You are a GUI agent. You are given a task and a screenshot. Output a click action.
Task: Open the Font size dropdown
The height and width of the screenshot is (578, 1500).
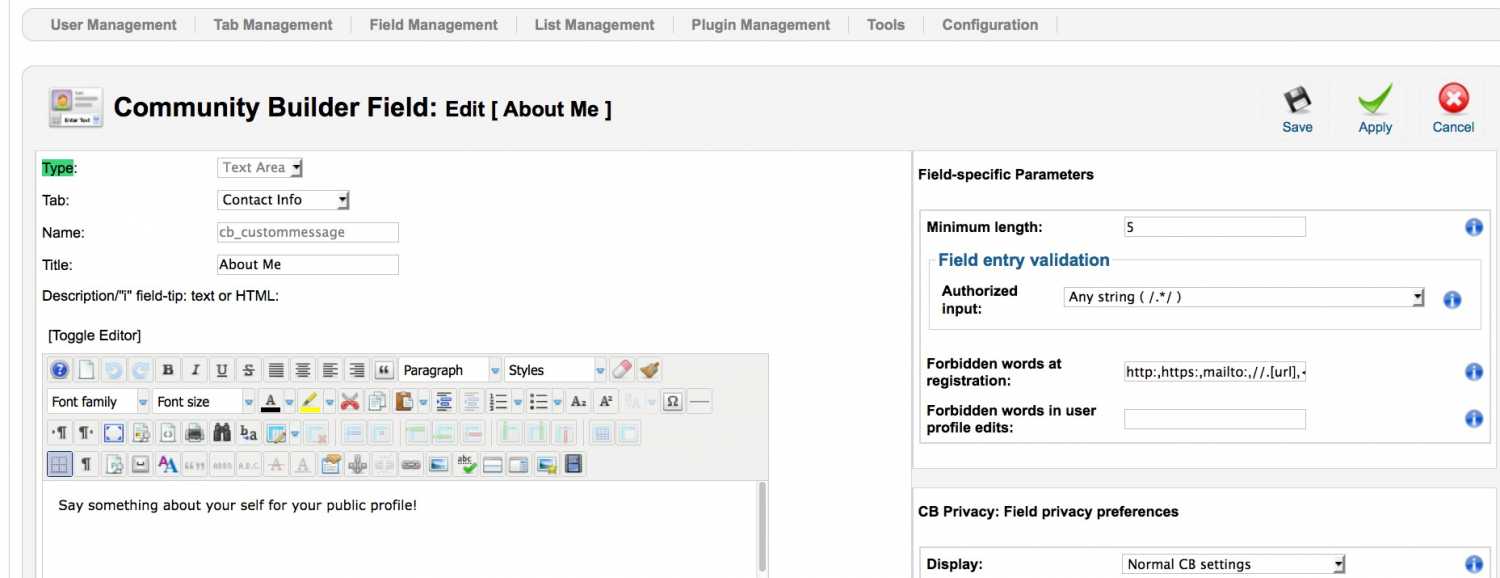[204, 402]
